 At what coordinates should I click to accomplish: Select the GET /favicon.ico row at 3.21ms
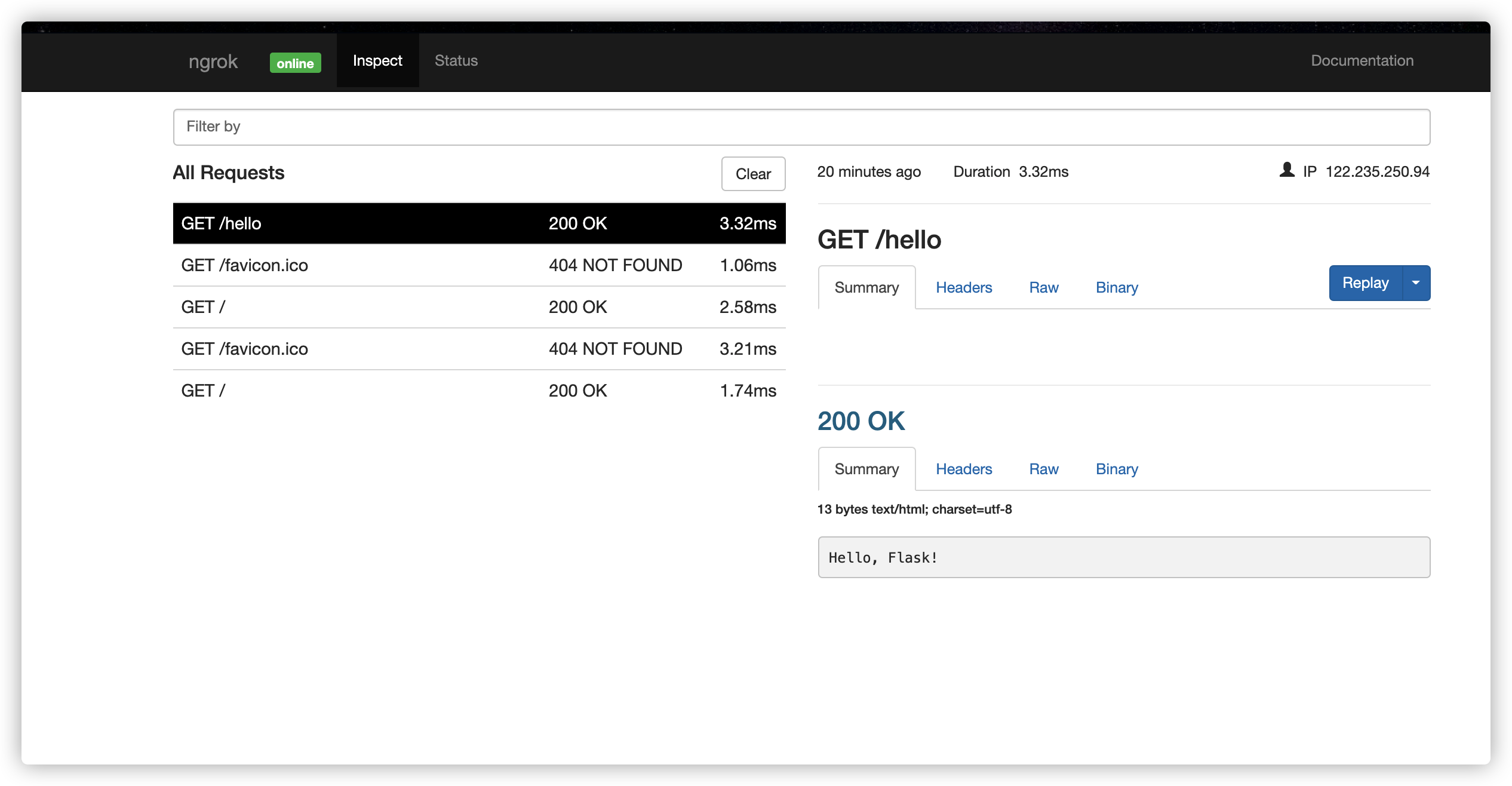point(479,349)
